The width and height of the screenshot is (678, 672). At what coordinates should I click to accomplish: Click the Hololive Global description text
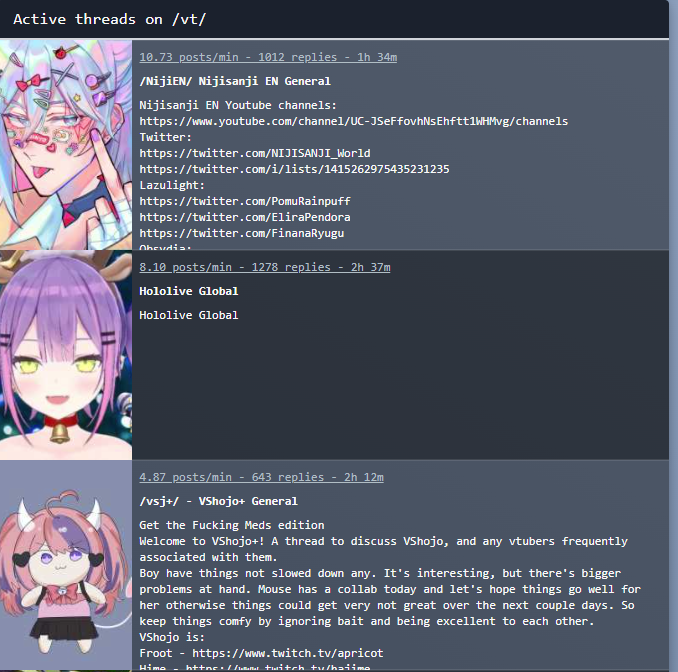point(189,315)
